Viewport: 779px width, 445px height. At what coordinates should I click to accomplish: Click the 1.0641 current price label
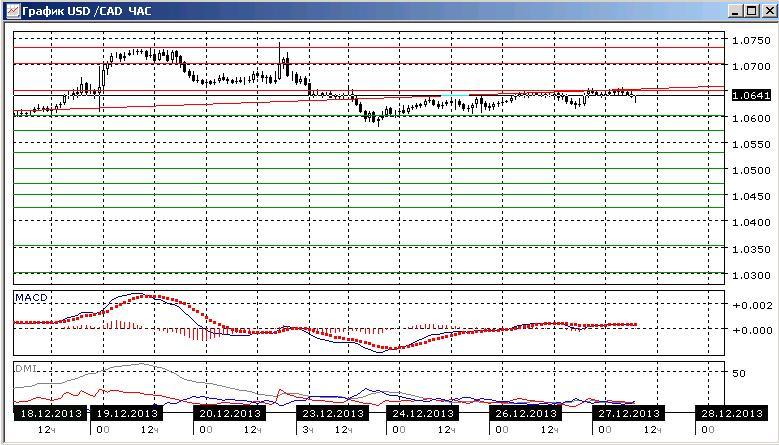(x=752, y=95)
